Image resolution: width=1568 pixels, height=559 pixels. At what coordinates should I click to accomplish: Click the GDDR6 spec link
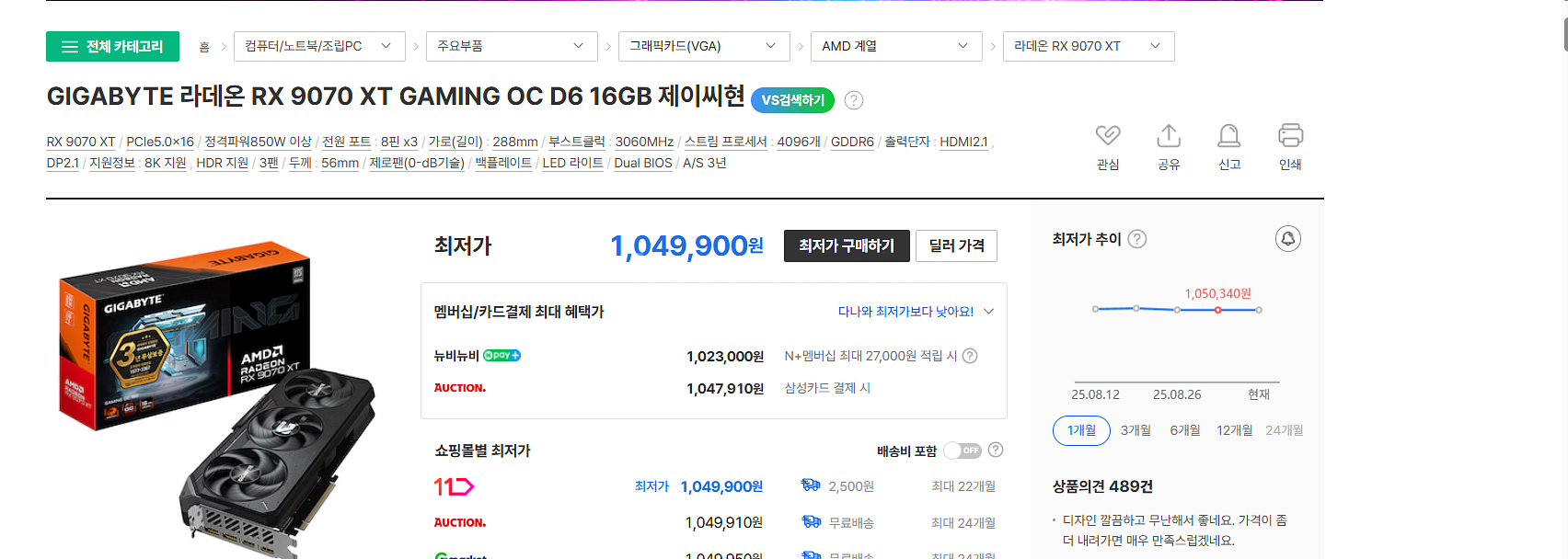tap(852, 142)
